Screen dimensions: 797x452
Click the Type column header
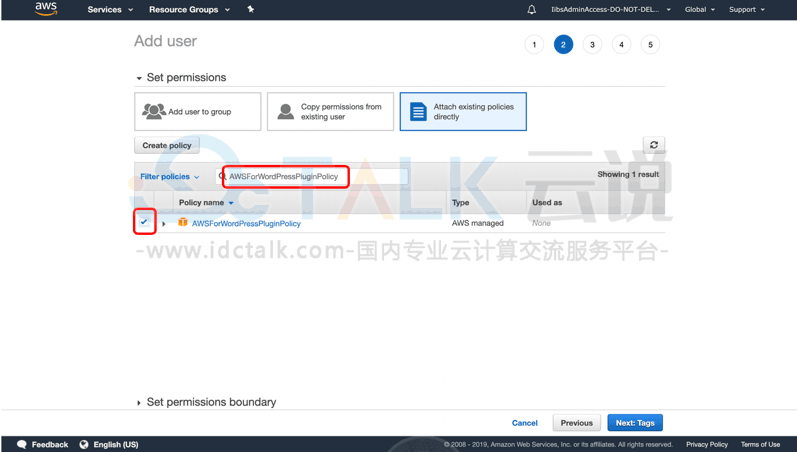click(461, 202)
